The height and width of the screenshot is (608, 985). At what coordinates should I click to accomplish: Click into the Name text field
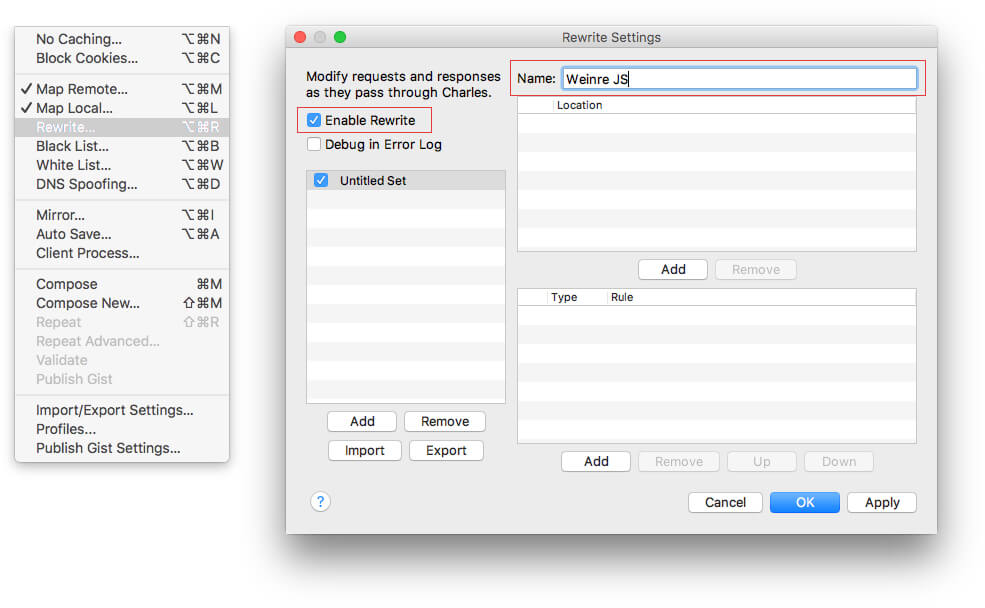738,78
